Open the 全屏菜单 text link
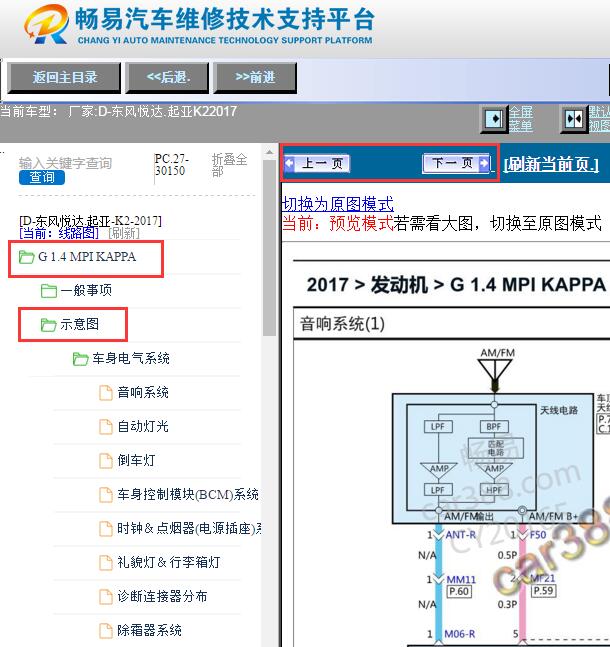Viewport: 610px width, 647px height. point(520,118)
